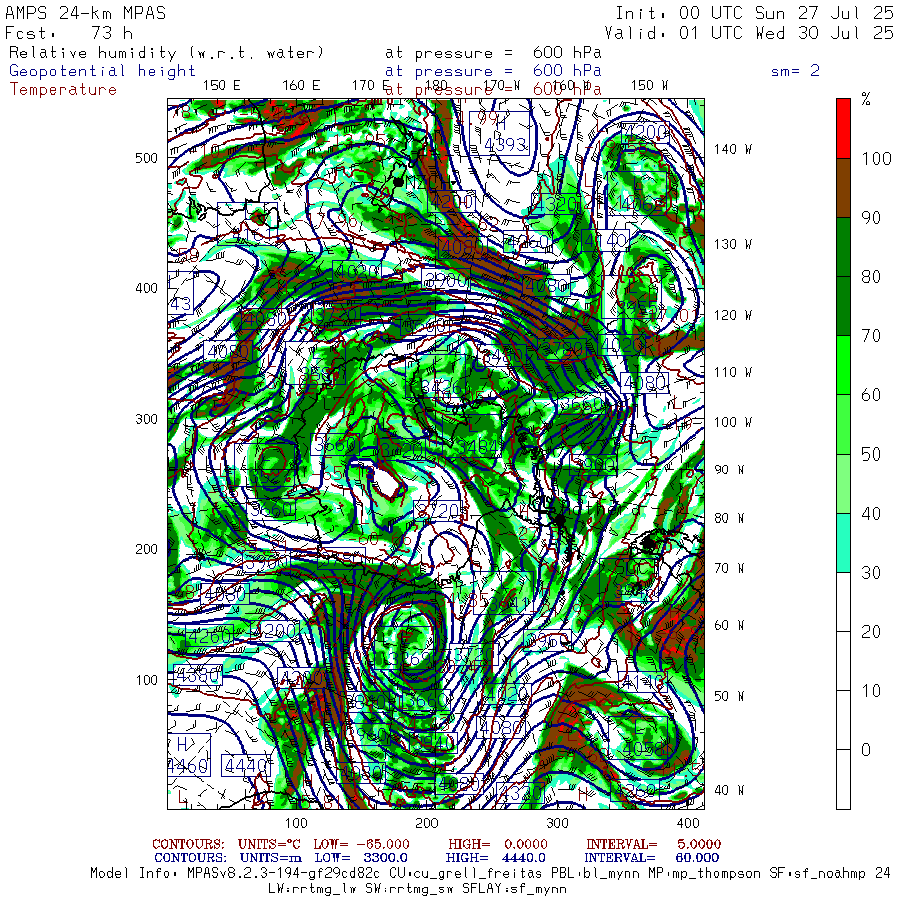
Task: Select the "40 W" longitude label
Action: (729, 790)
